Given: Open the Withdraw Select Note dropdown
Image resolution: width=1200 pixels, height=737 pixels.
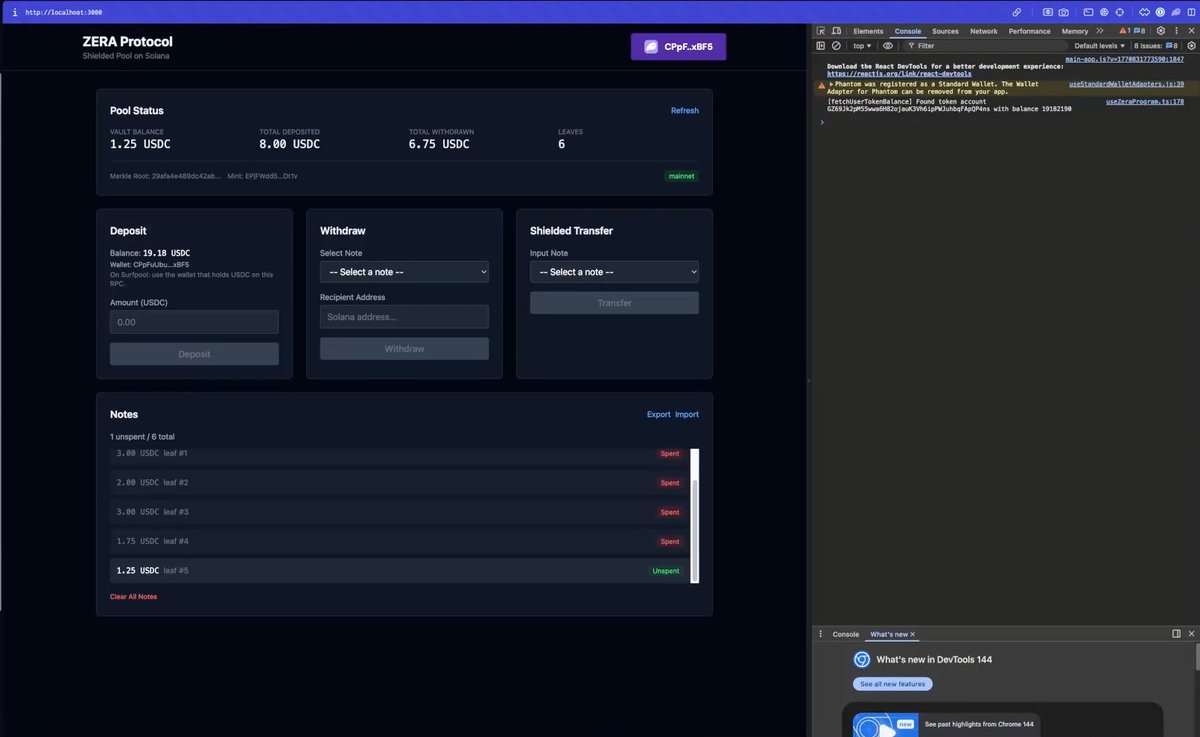Looking at the screenshot, I should 404,272.
